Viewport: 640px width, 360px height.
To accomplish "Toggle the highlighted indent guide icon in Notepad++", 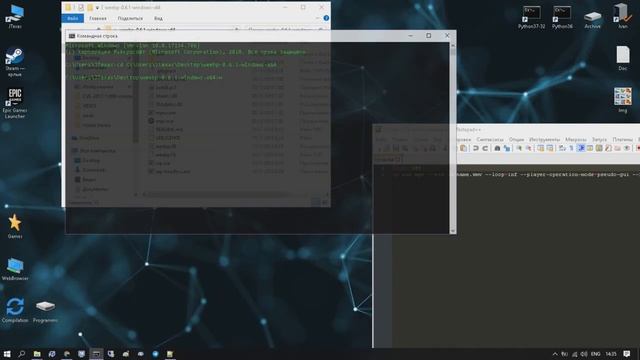I will [581, 148].
